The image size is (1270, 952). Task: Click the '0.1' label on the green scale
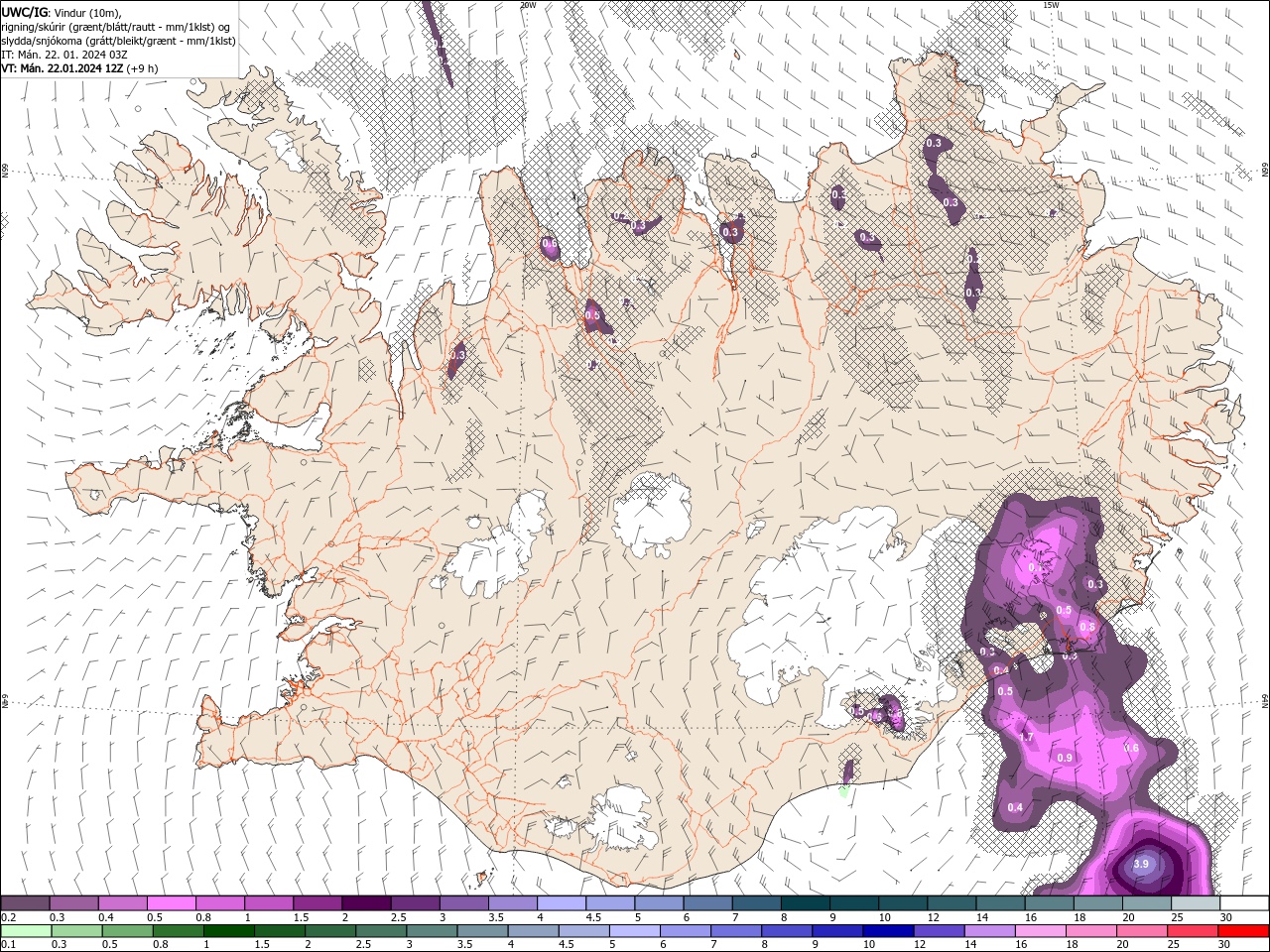pos(8,944)
